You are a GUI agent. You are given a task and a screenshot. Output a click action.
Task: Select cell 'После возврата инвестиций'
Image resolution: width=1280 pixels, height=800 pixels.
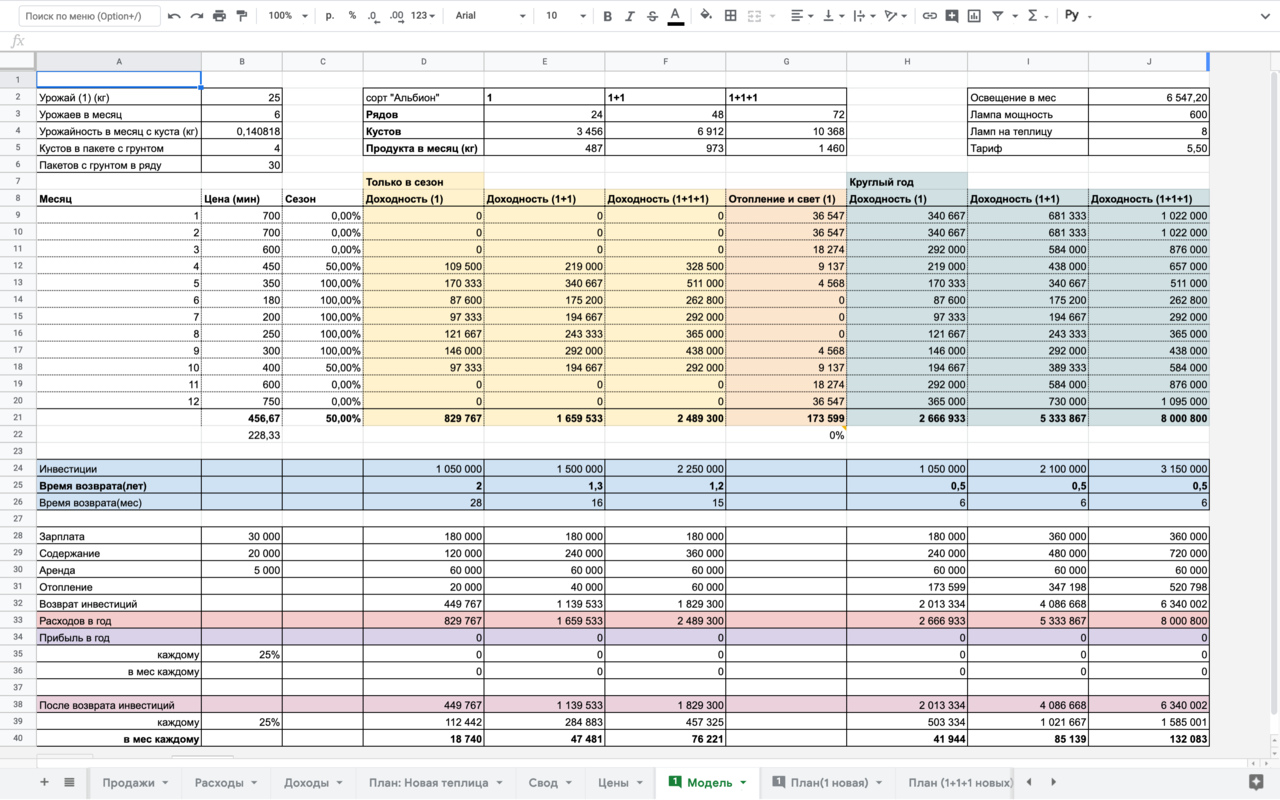[119, 705]
